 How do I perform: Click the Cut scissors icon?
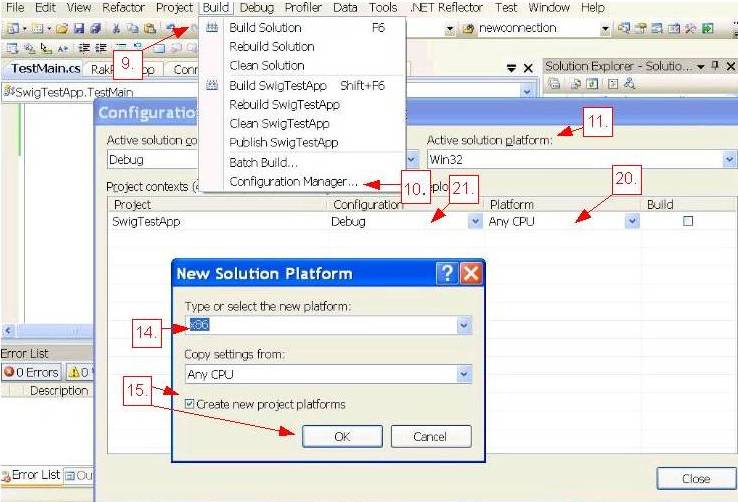click(x=117, y=29)
